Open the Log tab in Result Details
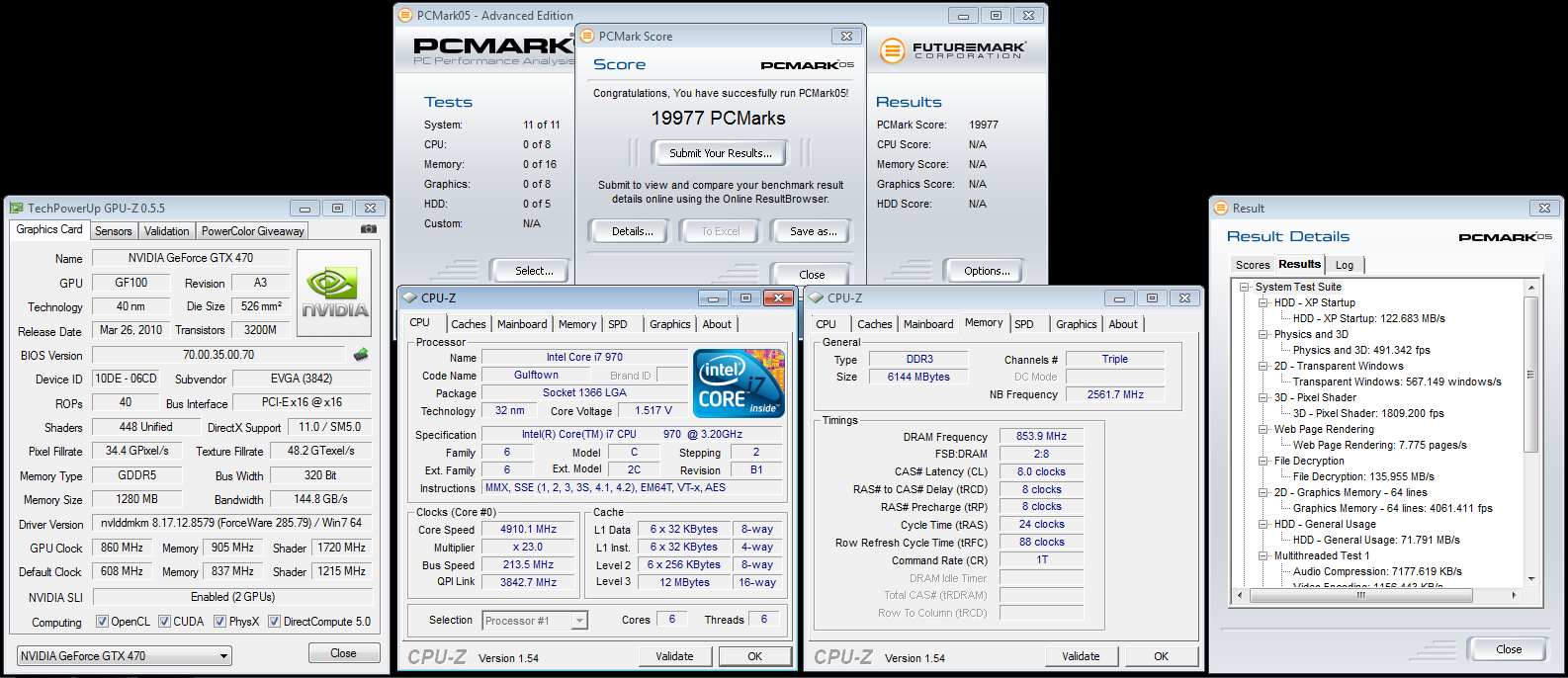1568x678 pixels. pyautogui.click(x=1345, y=265)
